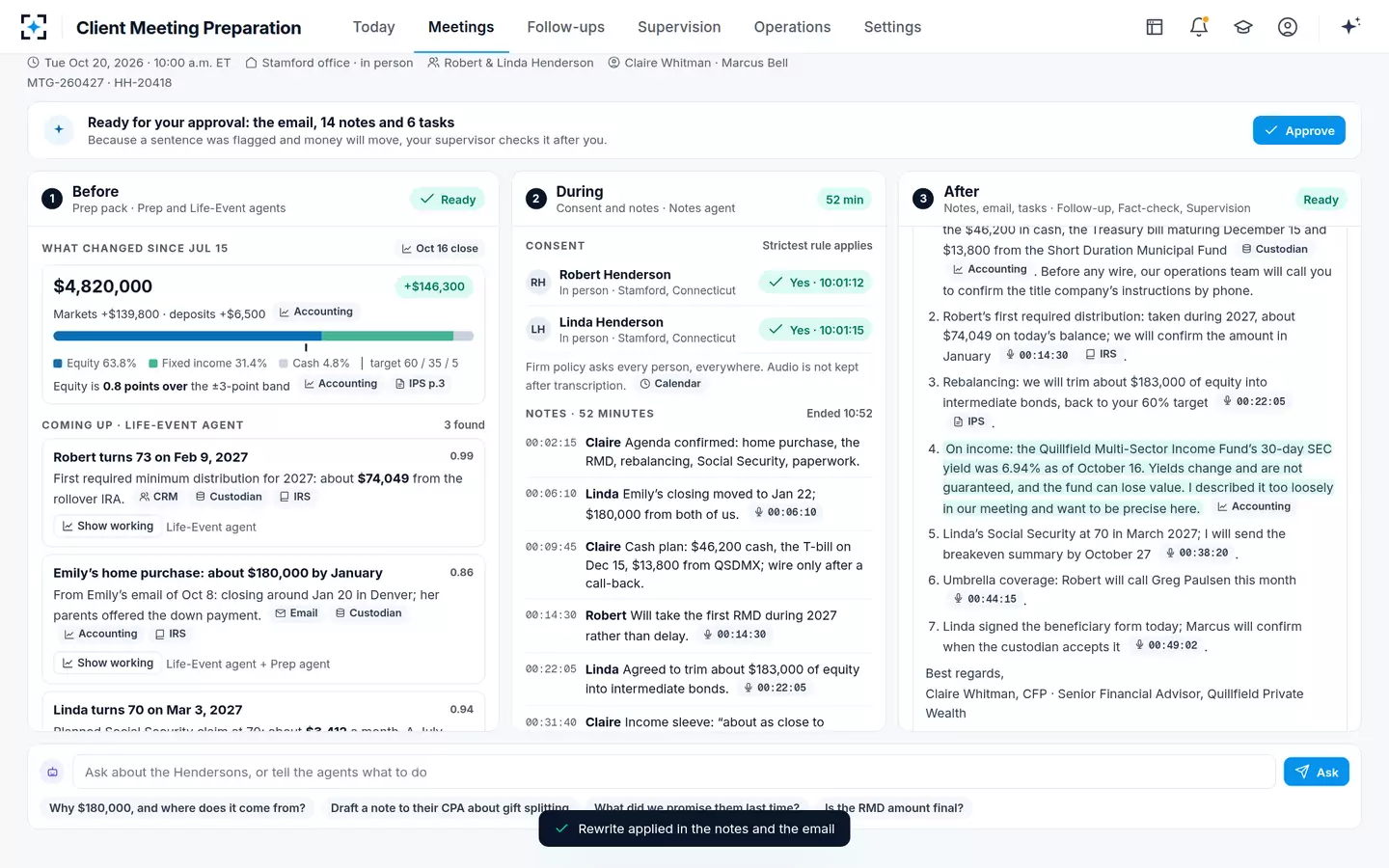This screenshot has width=1389, height=868.
Task: Click the Oct 16 close chip
Action: (440, 249)
